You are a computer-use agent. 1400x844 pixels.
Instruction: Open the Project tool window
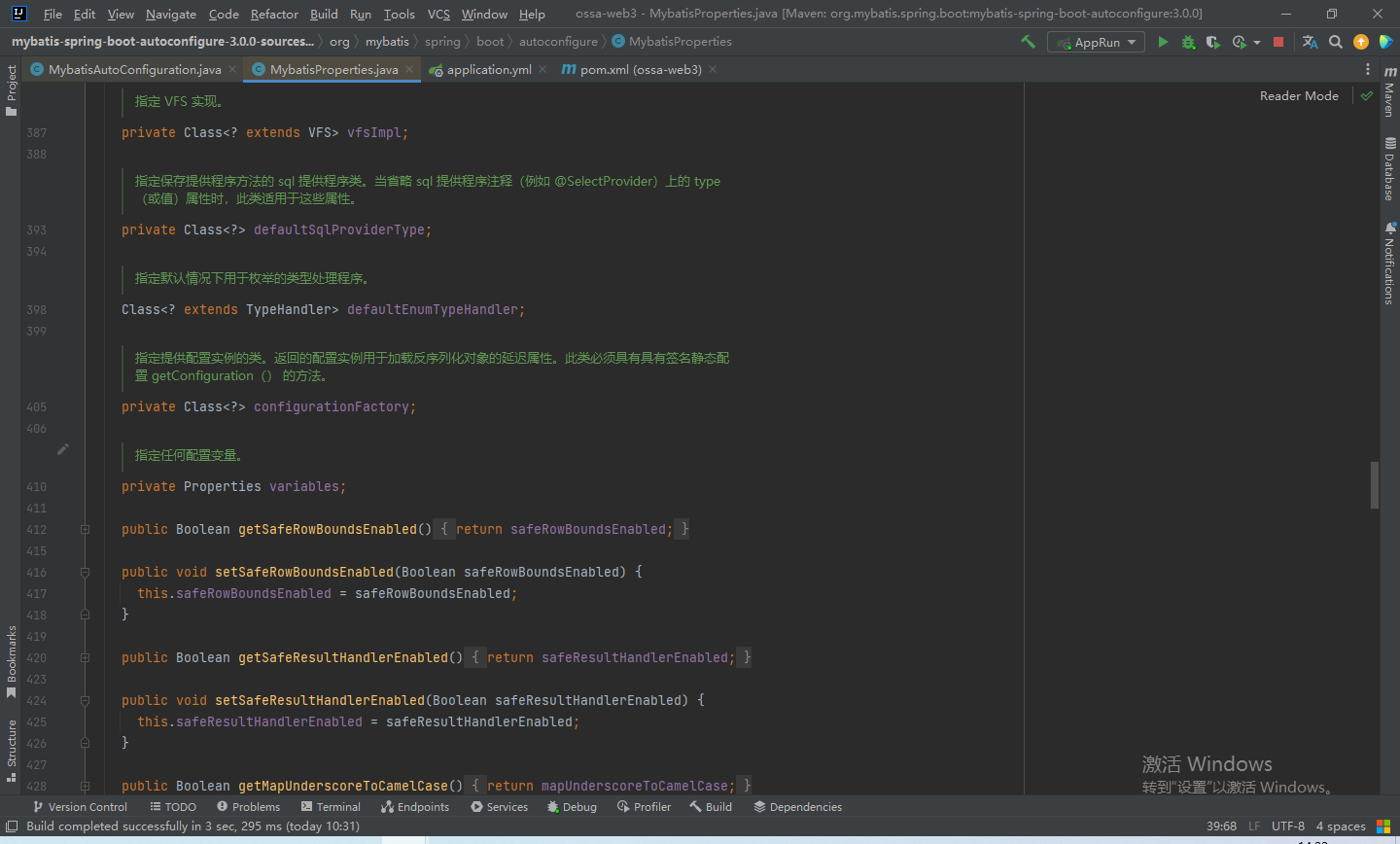(x=11, y=89)
